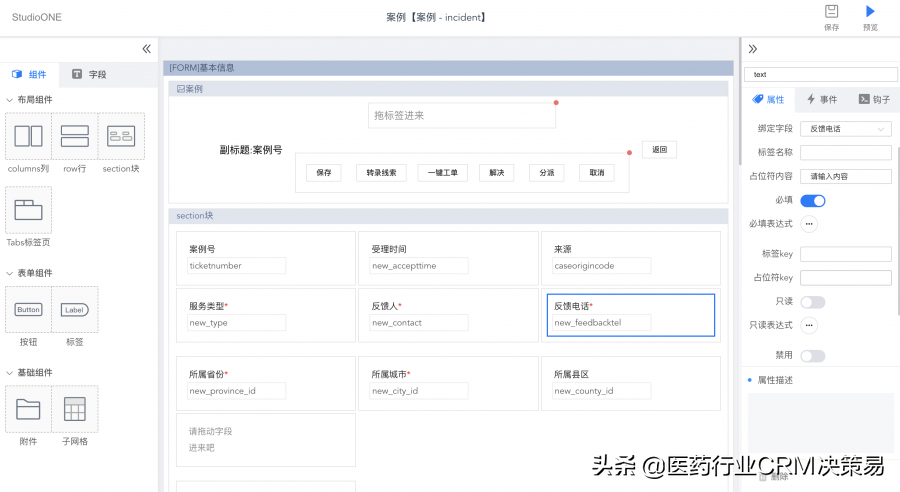Click the 取消 button
This screenshot has height=492, width=900.
[x=596, y=173]
